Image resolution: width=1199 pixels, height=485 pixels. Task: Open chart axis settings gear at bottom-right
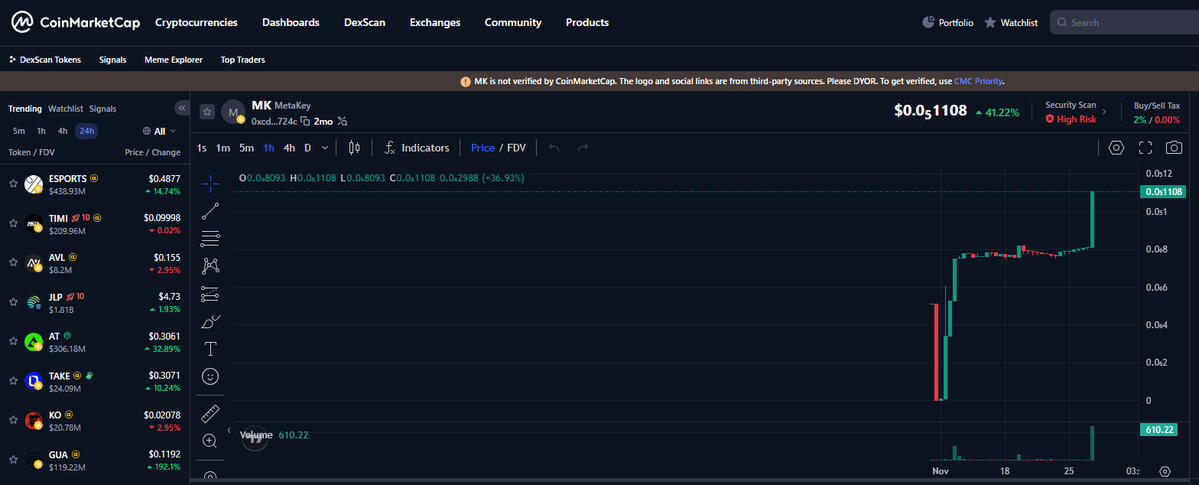coord(1165,471)
